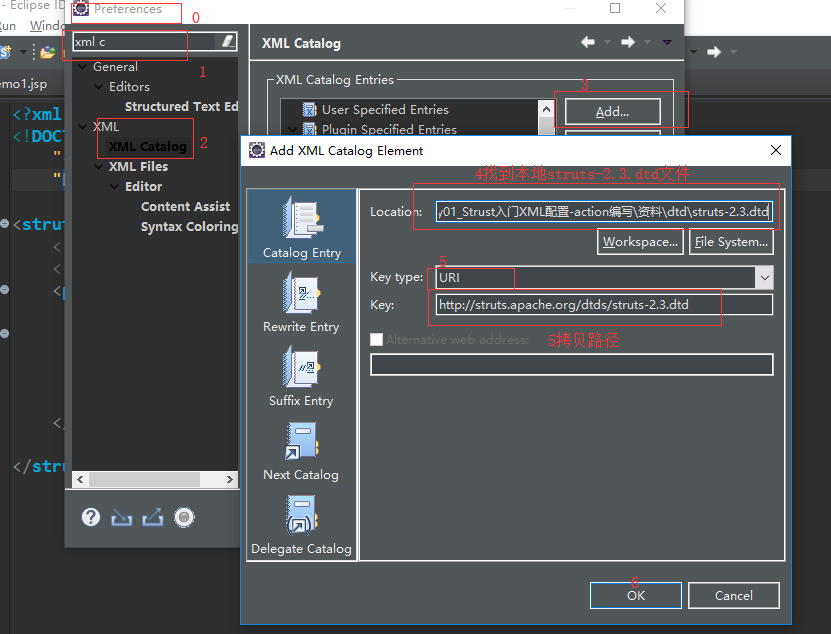This screenshot has width=831, height=634.
Task: Select Structured Text Editors tree item
Action: point(181,107)
